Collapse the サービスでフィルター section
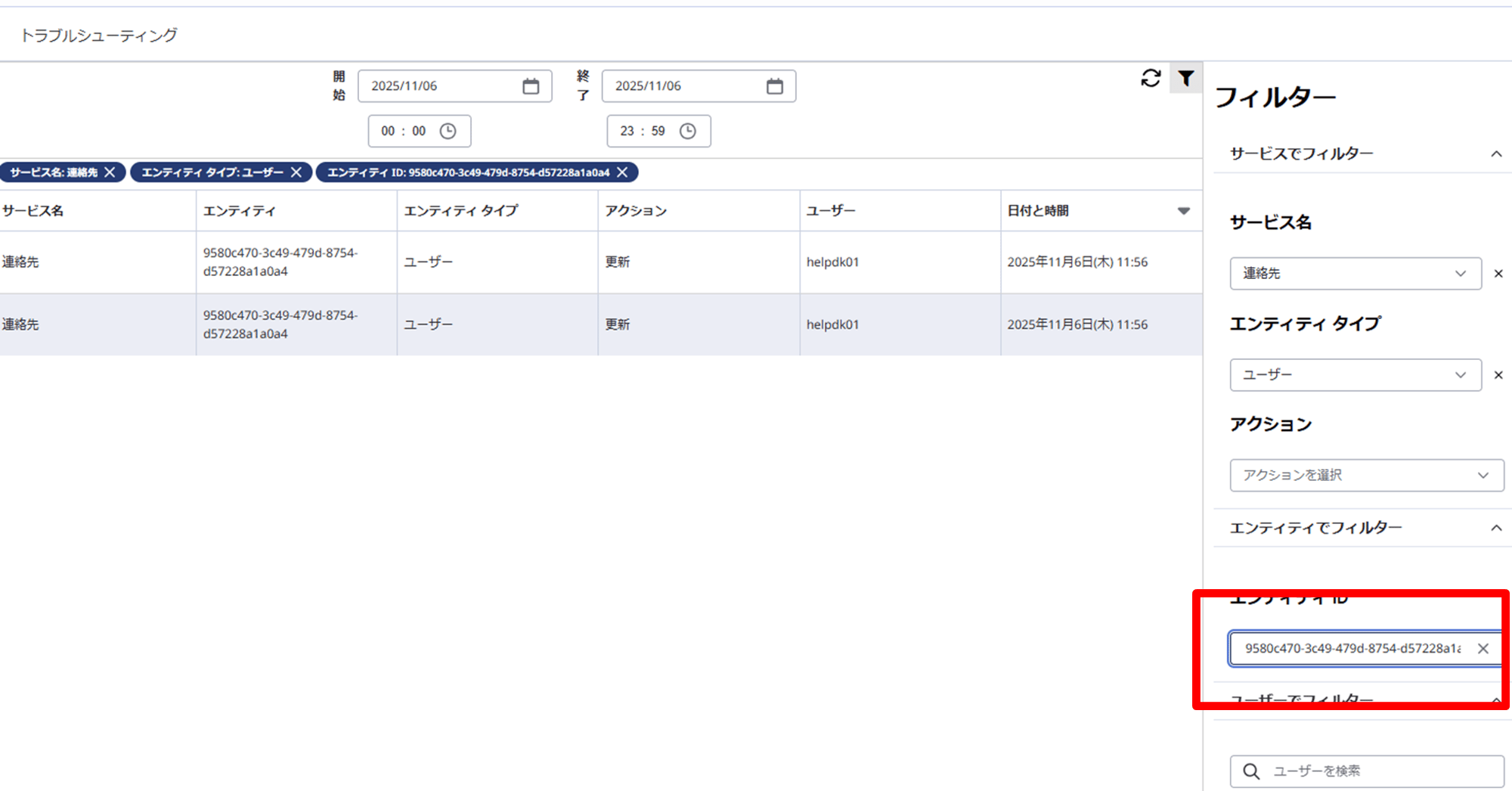The image size is (1512, 791). (x=1495, y=154)
